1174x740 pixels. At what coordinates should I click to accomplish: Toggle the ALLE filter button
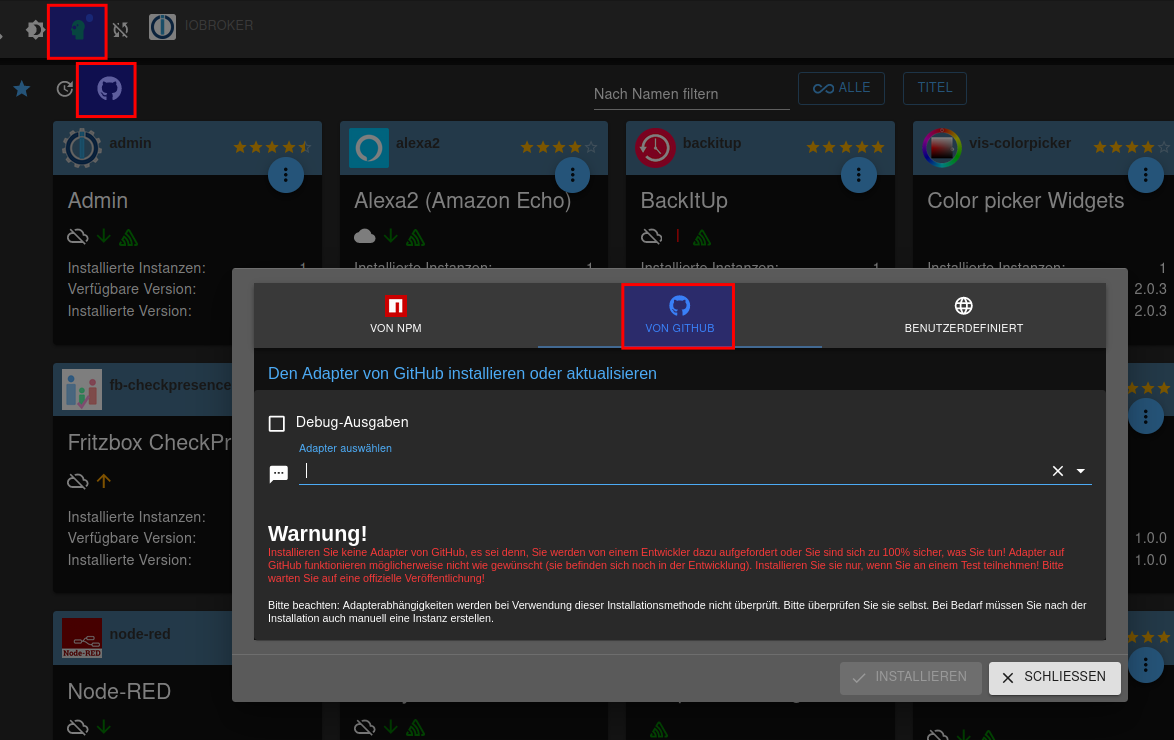[x=842, y=88]
